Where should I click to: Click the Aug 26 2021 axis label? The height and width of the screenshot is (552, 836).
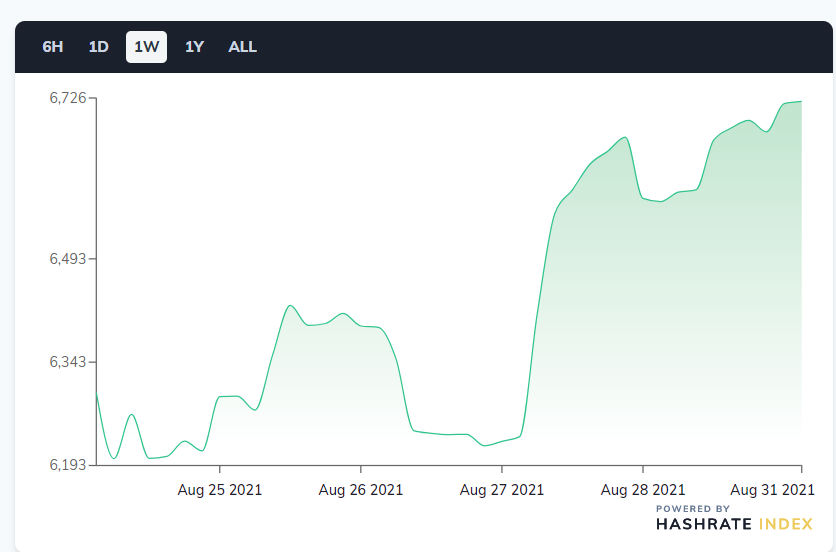[x=361, y=490]
